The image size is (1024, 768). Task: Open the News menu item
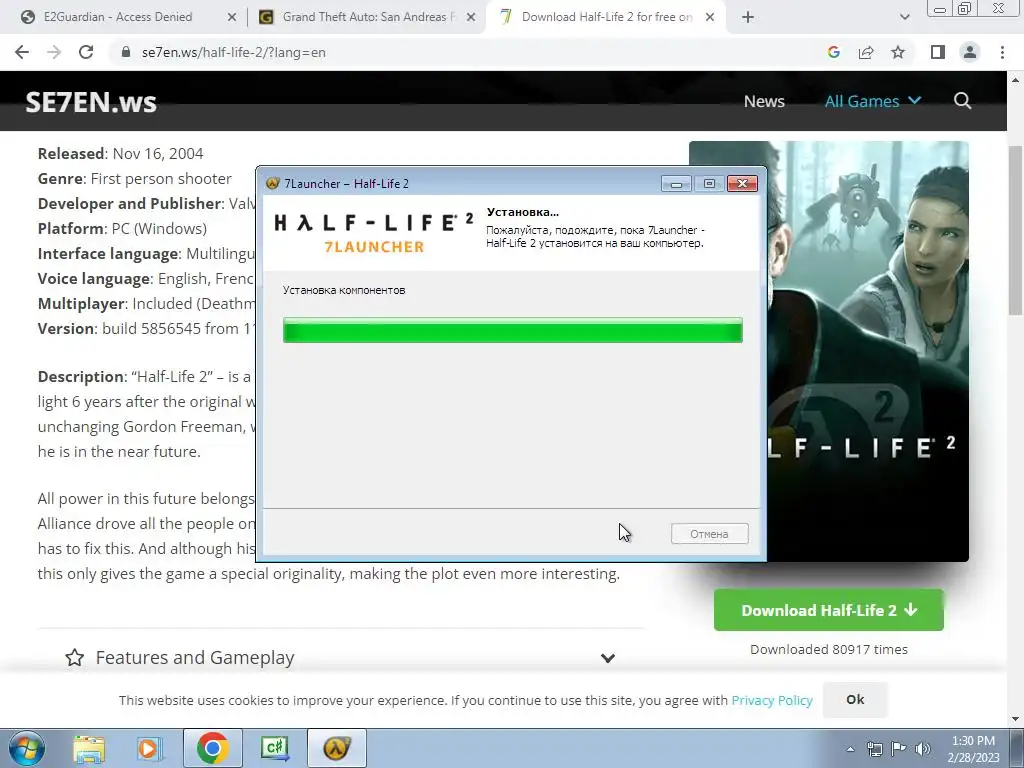click(764, 101)
